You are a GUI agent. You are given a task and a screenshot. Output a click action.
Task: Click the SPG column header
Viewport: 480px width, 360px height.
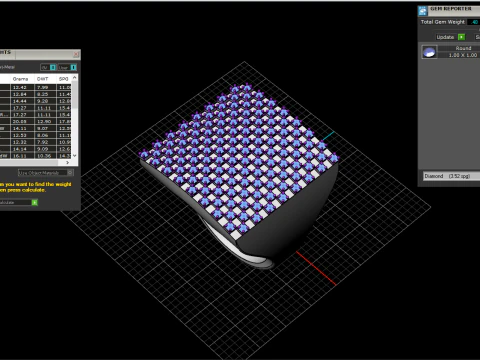click(63, 79)
